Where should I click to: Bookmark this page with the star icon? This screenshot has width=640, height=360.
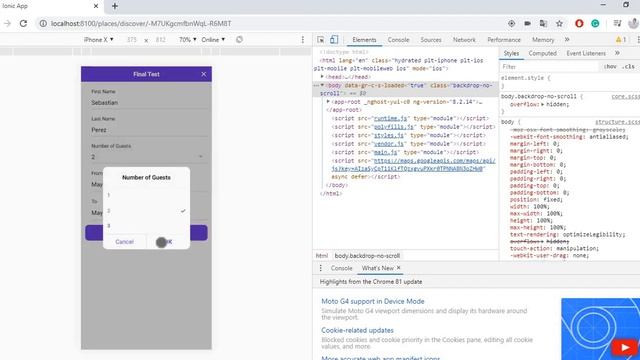559,24
